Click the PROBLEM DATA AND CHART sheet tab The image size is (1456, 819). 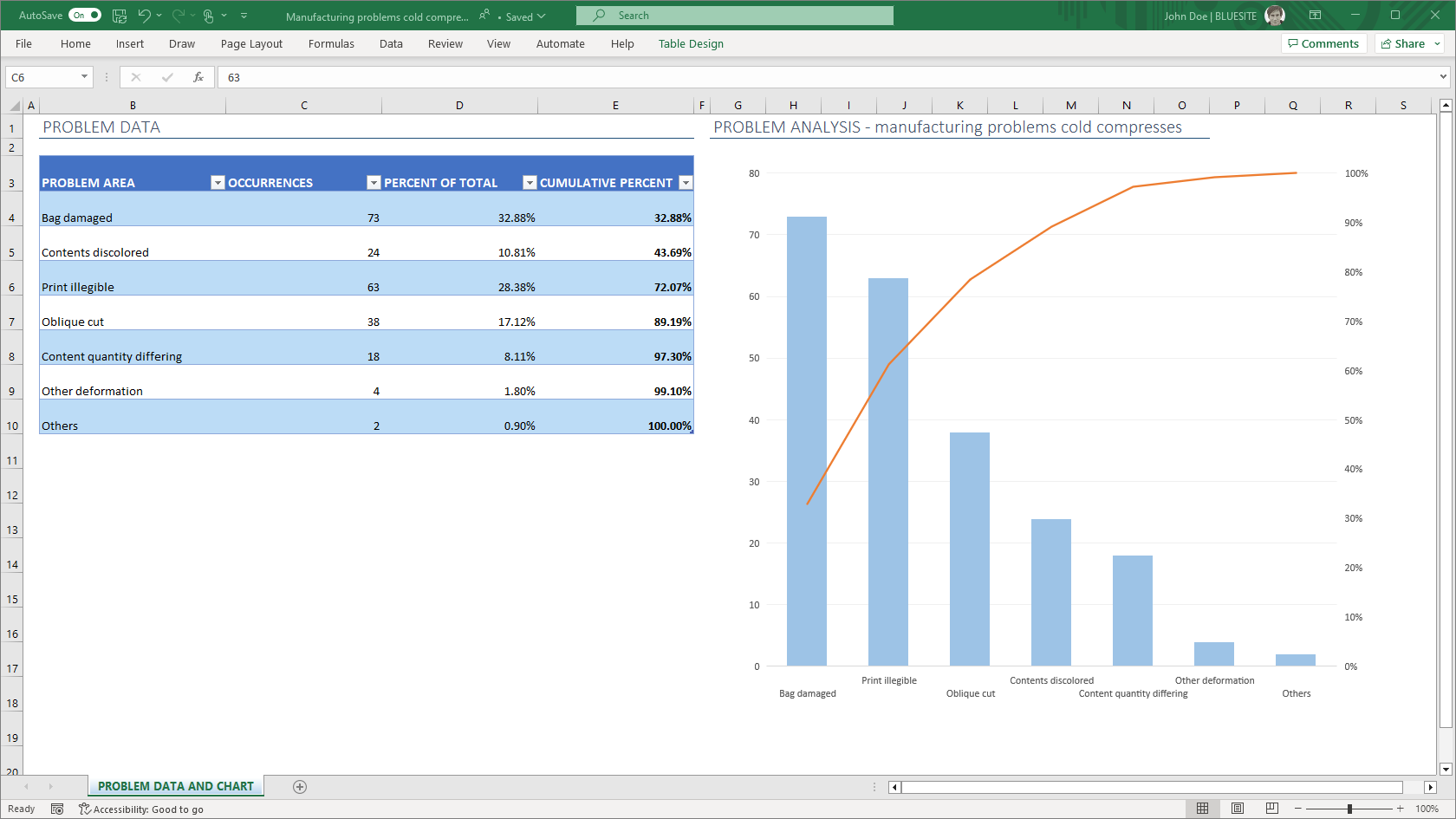176,786
